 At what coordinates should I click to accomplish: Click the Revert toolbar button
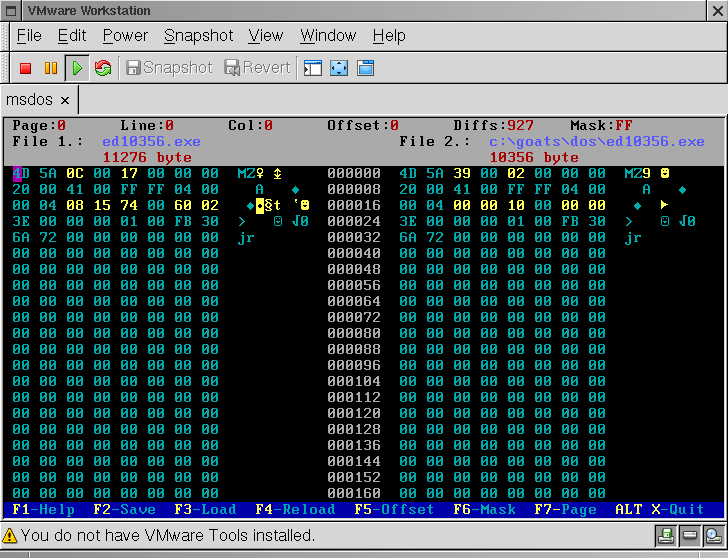pos(257,68)
